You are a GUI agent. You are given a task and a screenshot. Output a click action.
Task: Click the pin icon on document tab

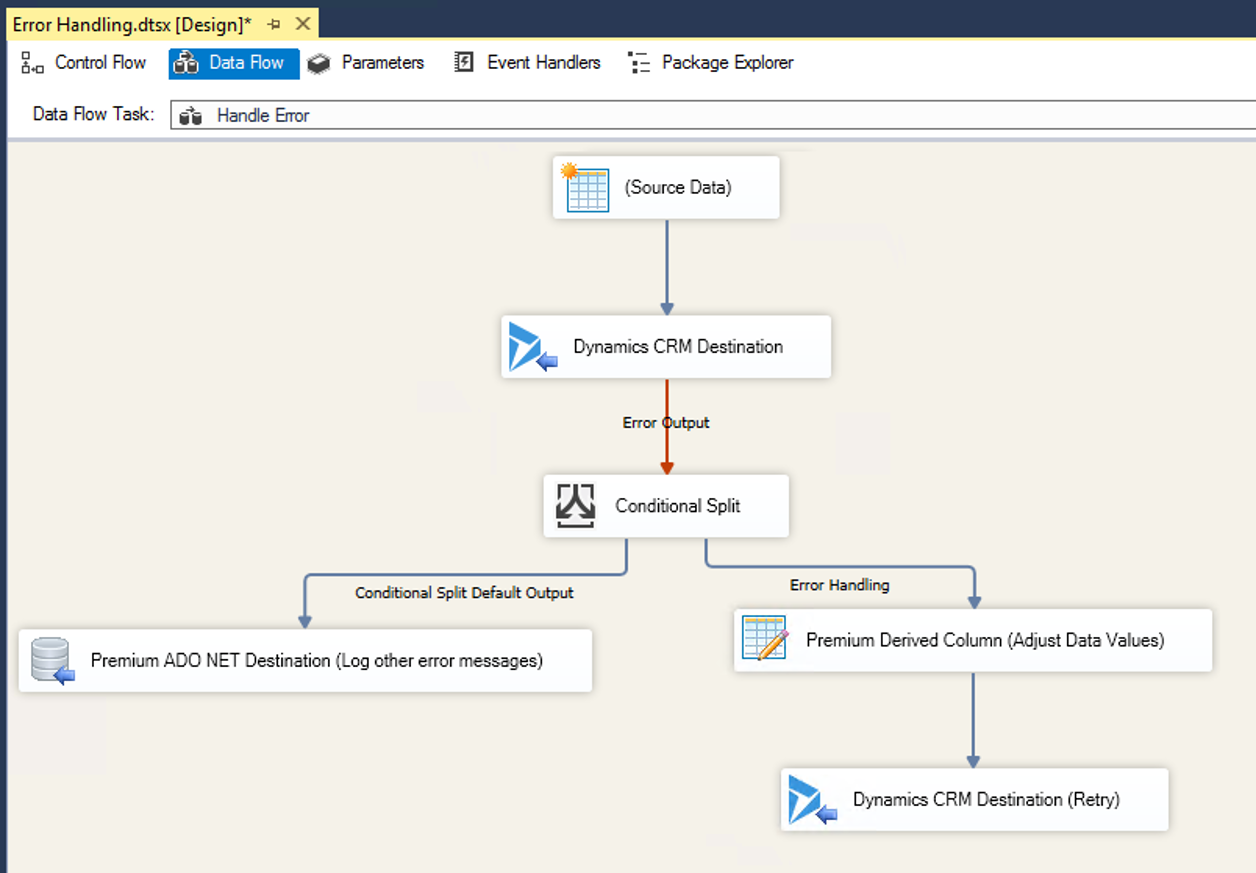[x=274, y=24]
